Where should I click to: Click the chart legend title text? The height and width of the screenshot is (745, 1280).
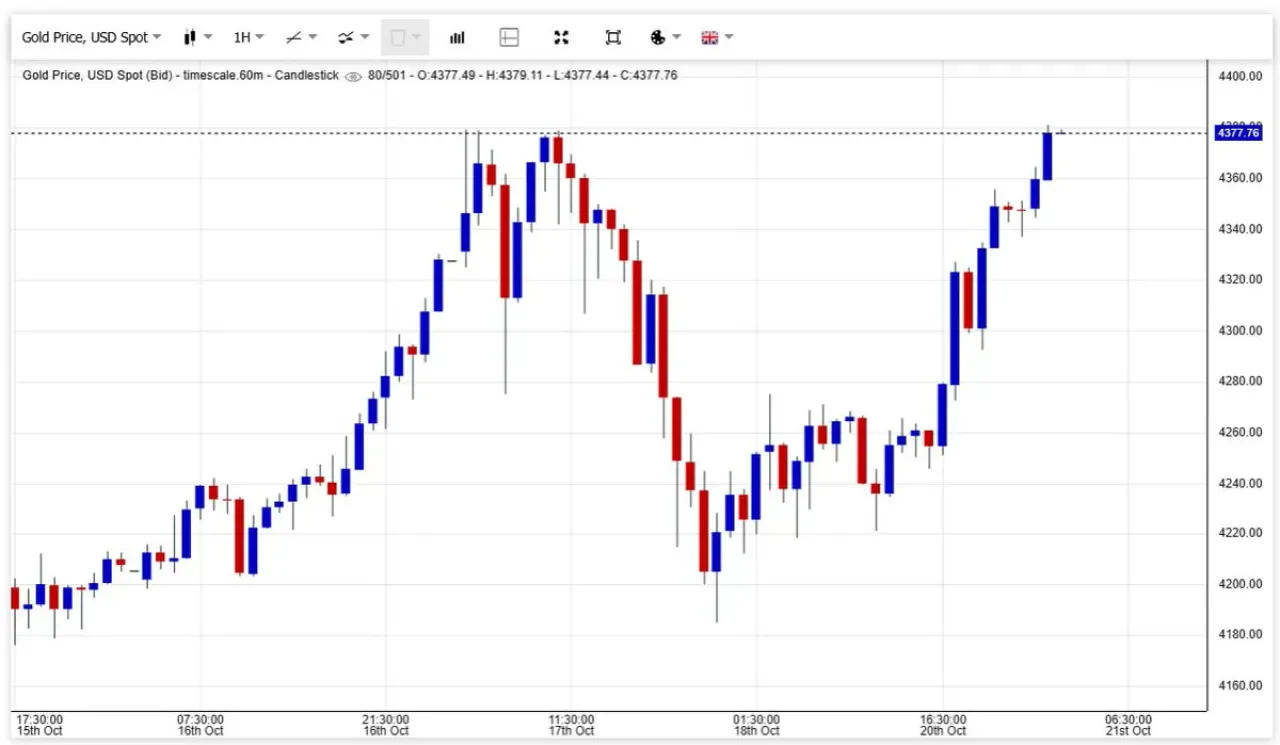(x=181, y=75)
